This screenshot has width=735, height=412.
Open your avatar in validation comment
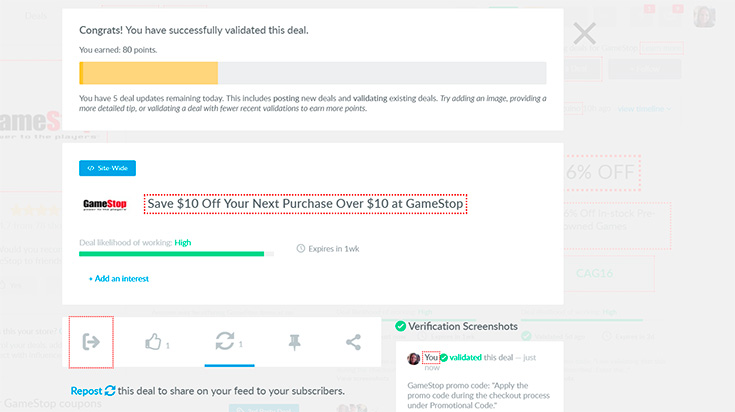413,359
